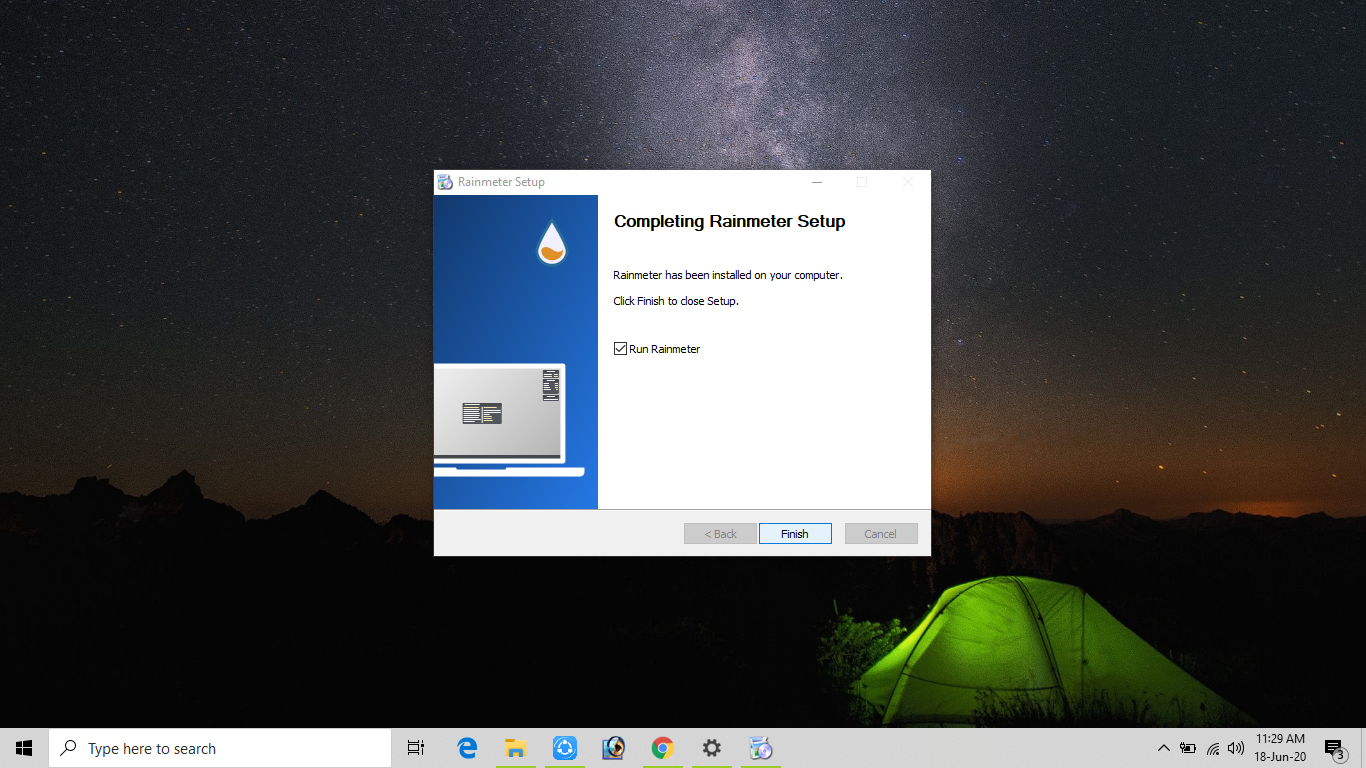Click the volume speaker icon

[x=1234, y=747]
